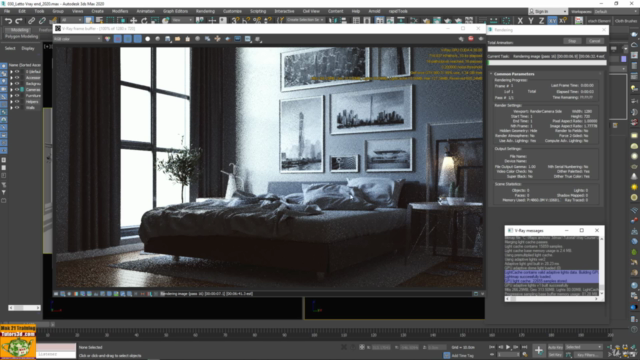
Task: Expand the Background layer tree arrow
Action: 11,83
